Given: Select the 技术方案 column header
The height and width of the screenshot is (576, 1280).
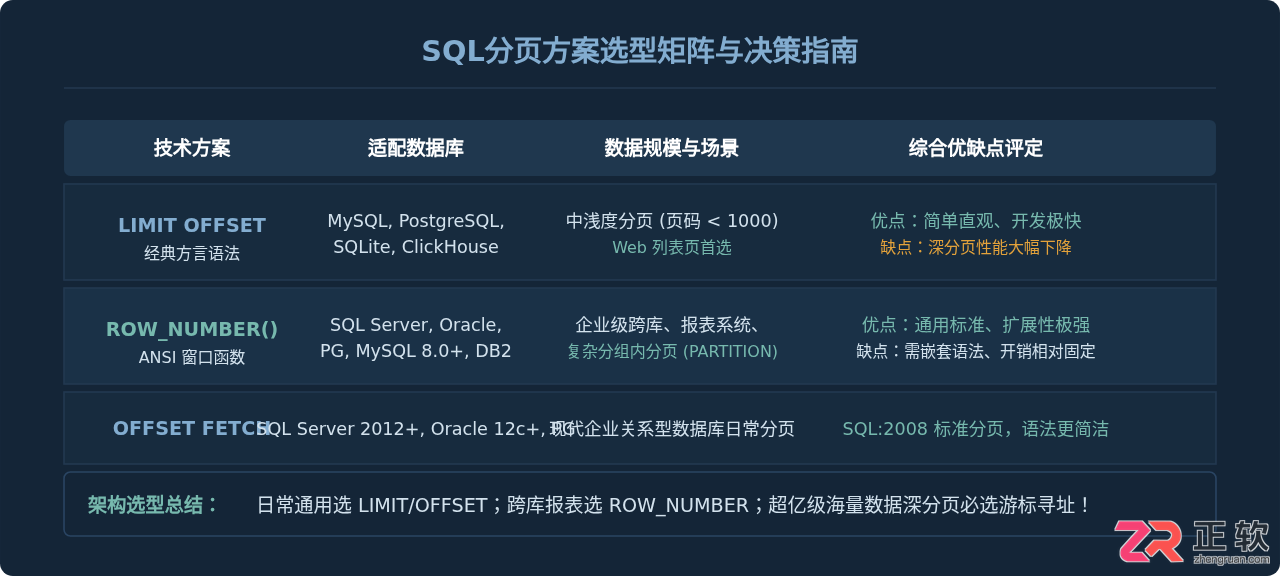Looking at the screenshot, I should (192, 148).
